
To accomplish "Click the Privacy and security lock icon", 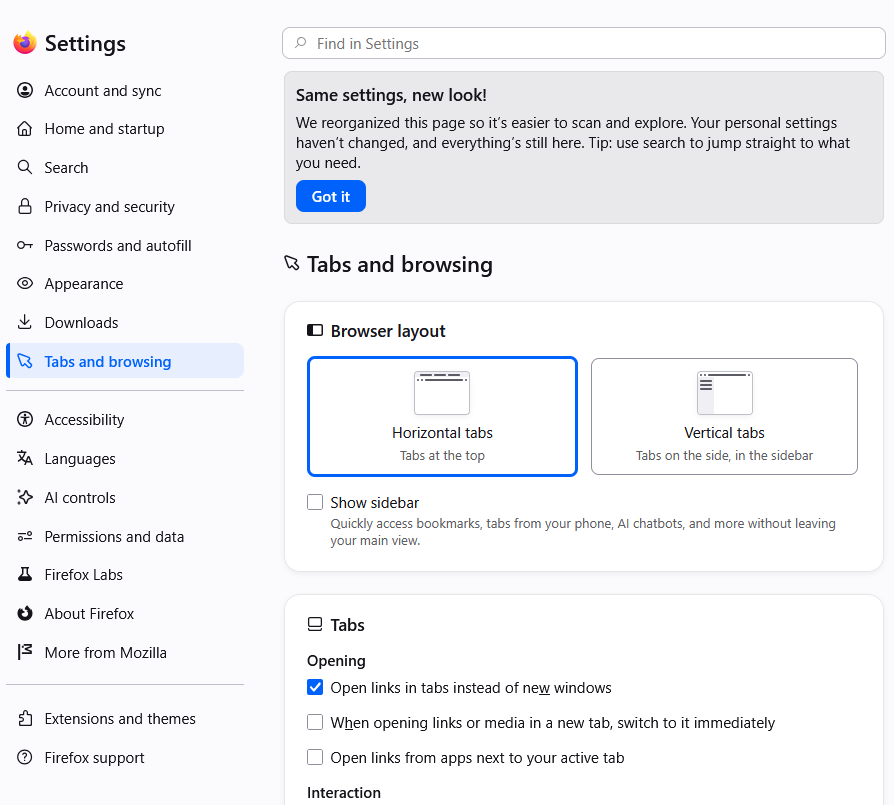I will tap(25, 206).
